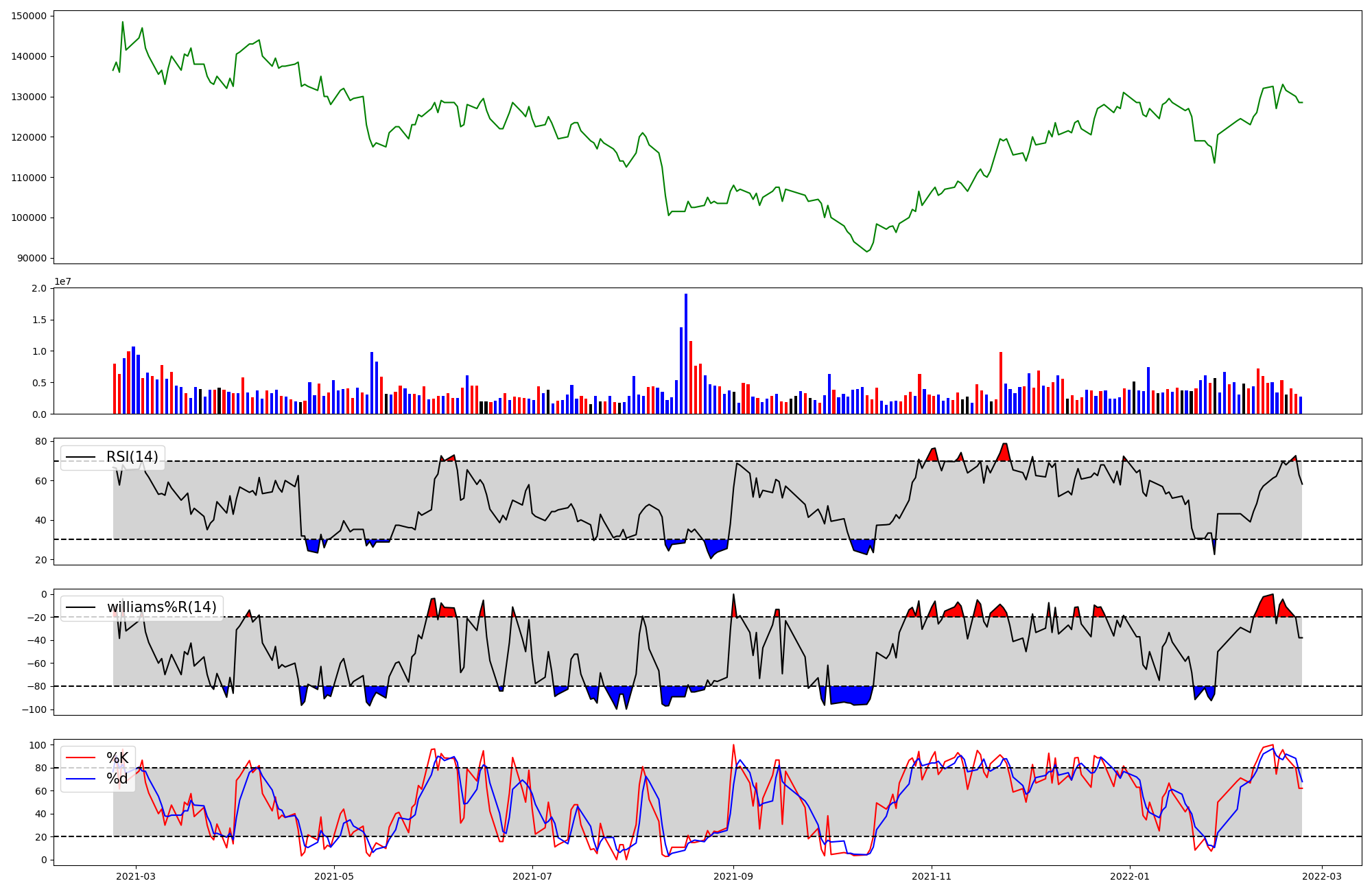
Task: Click the %K legend entry
Action: click(x=117, y=758)
